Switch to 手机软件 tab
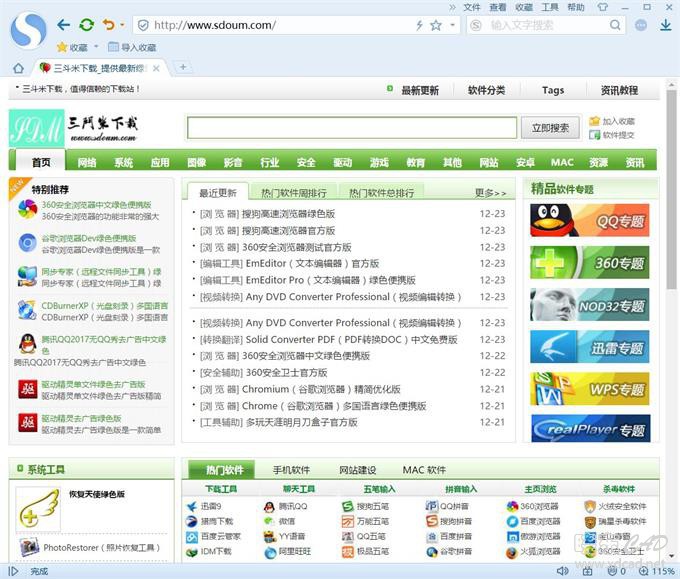Viewport: 680px width, 579px height. (291, 470)
